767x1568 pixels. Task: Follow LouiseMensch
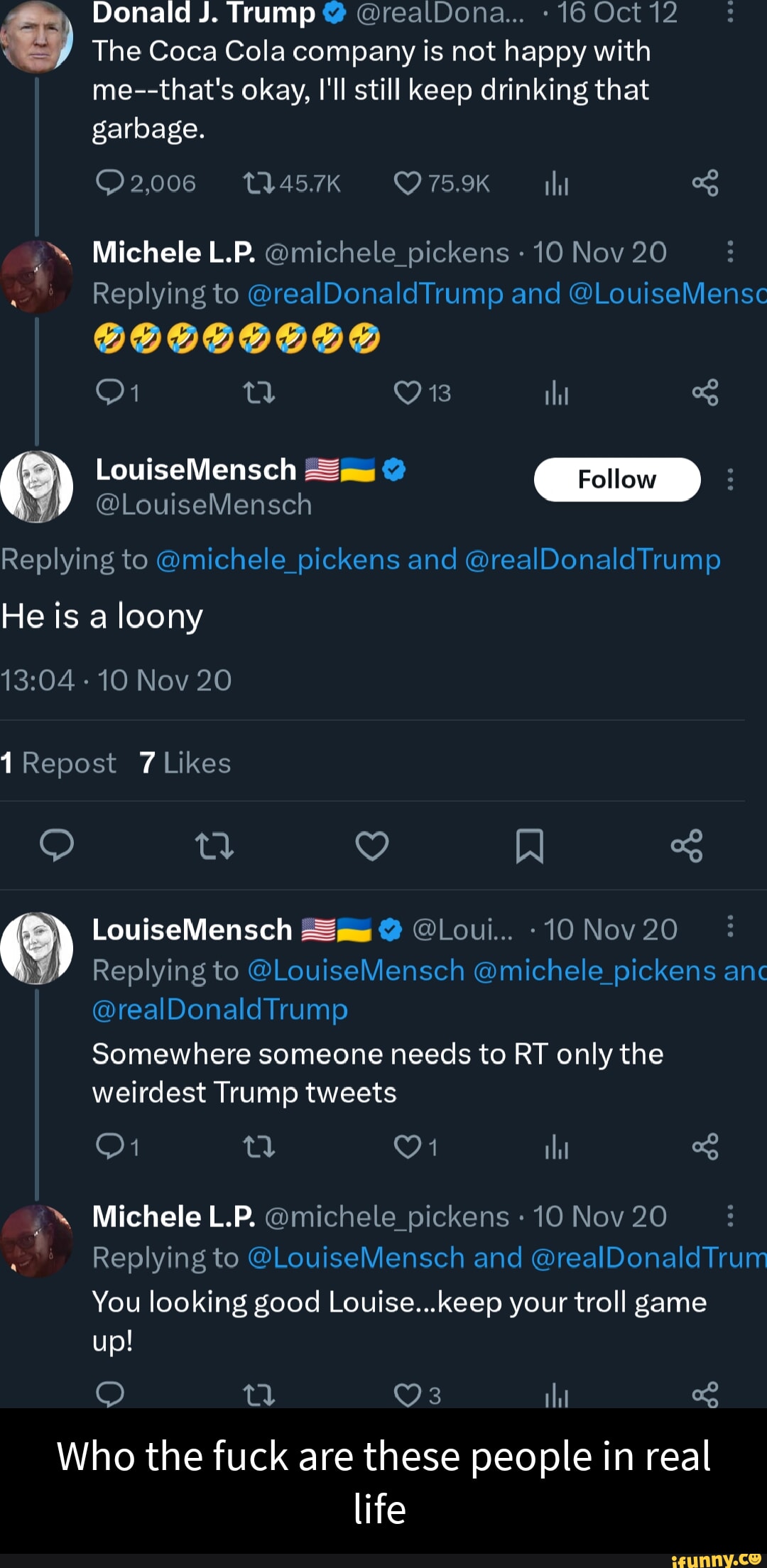[x=616, y=480]
